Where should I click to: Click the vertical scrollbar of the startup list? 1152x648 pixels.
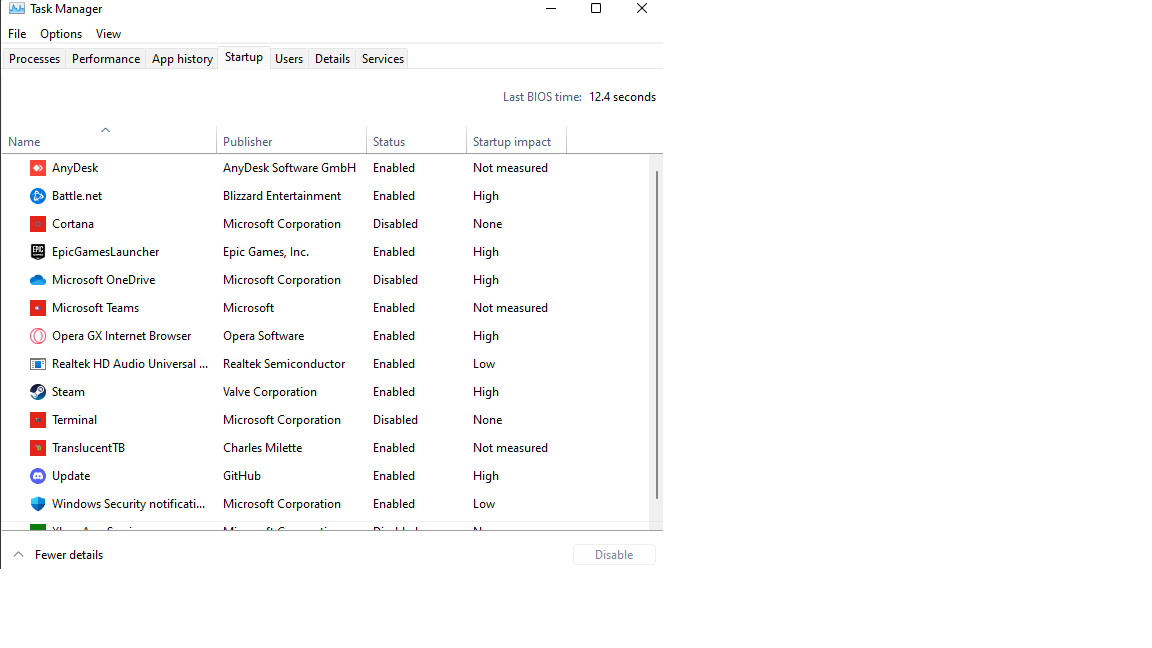point(657,334)
